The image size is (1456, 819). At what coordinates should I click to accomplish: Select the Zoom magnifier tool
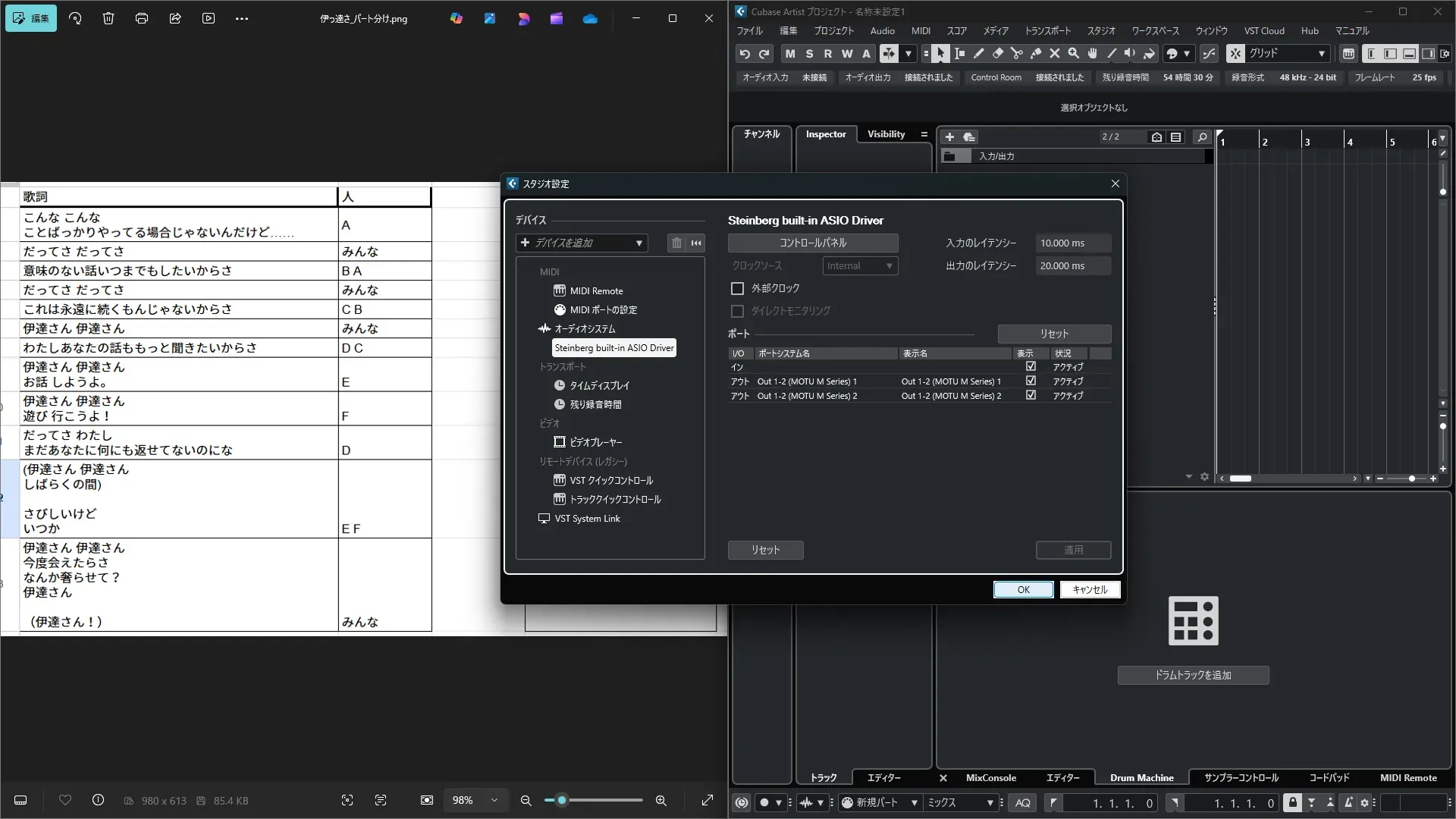tap(1073, 53)
